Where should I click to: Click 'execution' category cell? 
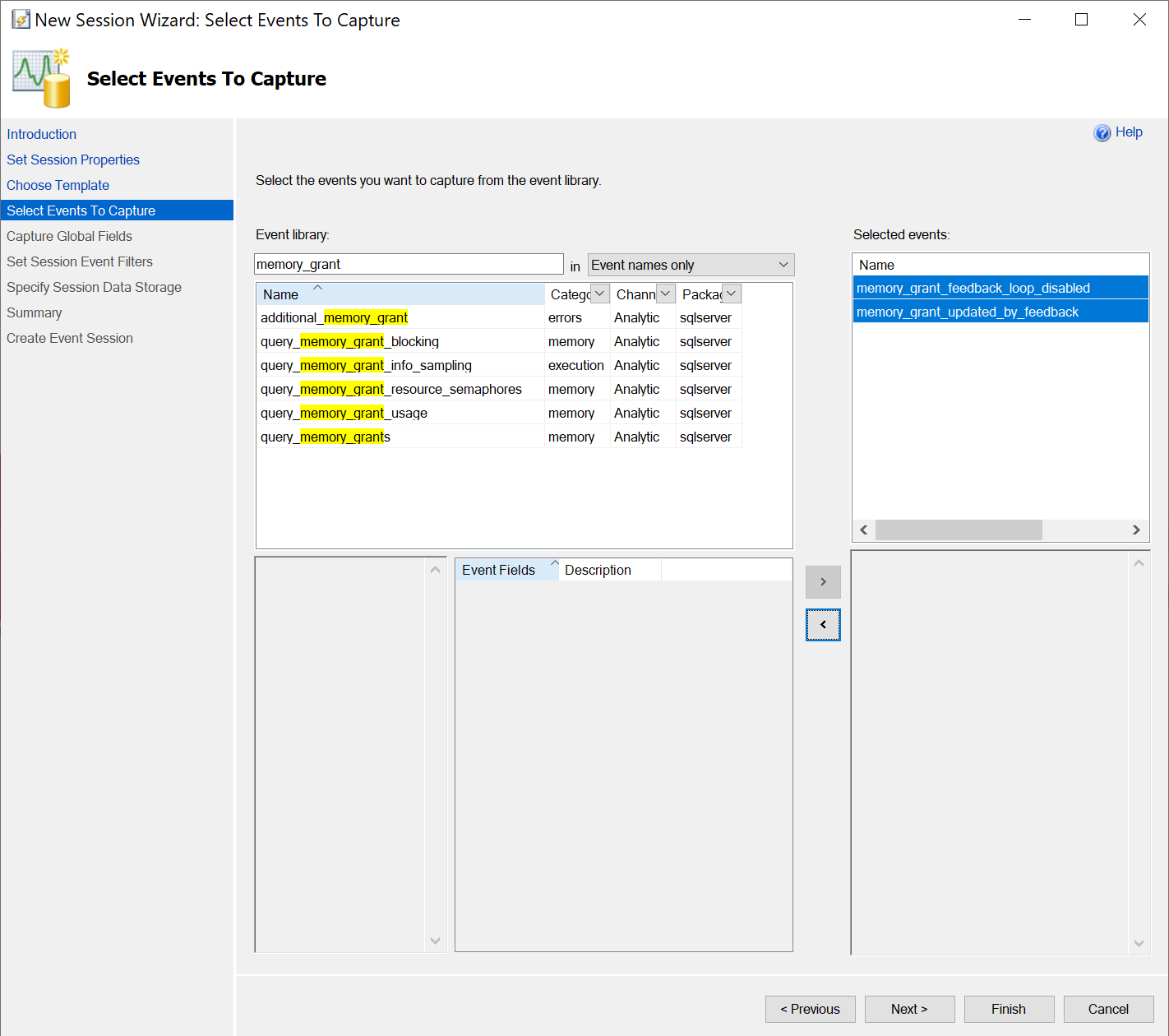point(576,365)
